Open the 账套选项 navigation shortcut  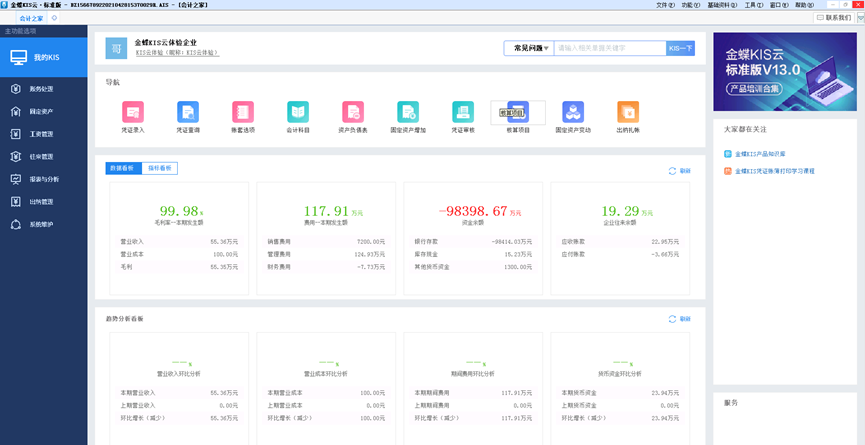pyautogui.click(x=243, y=117)
